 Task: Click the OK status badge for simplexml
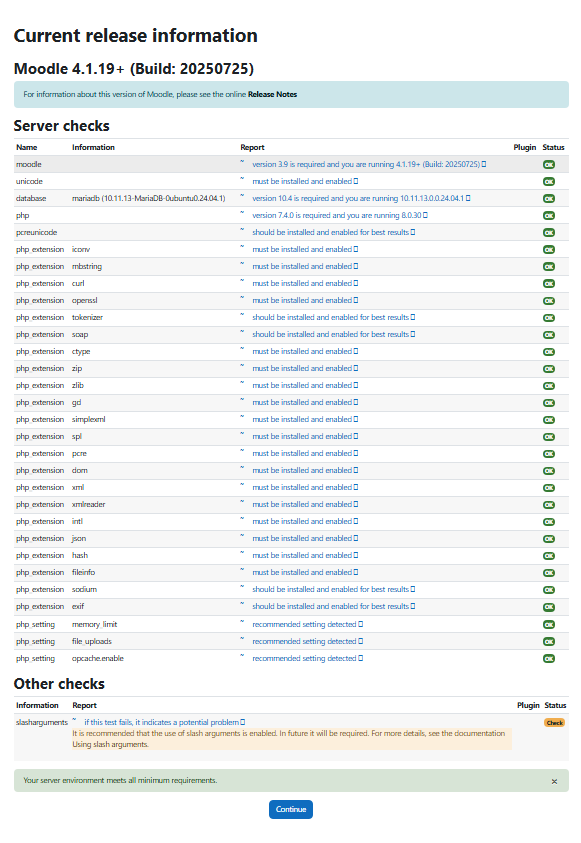point(549,420)
